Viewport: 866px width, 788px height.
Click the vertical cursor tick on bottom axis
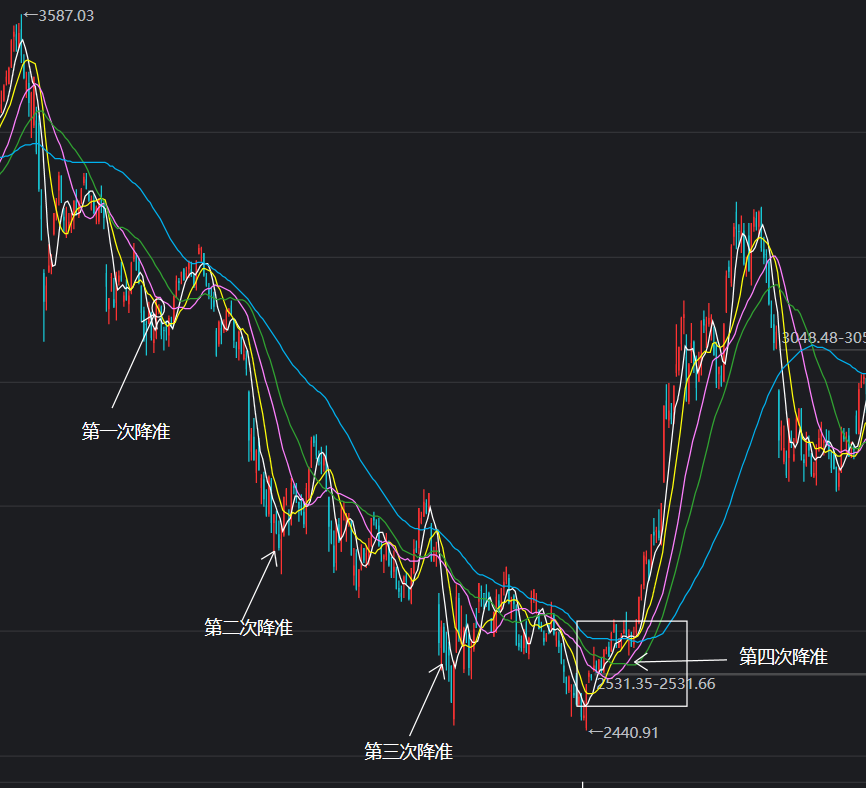[582, 784]
